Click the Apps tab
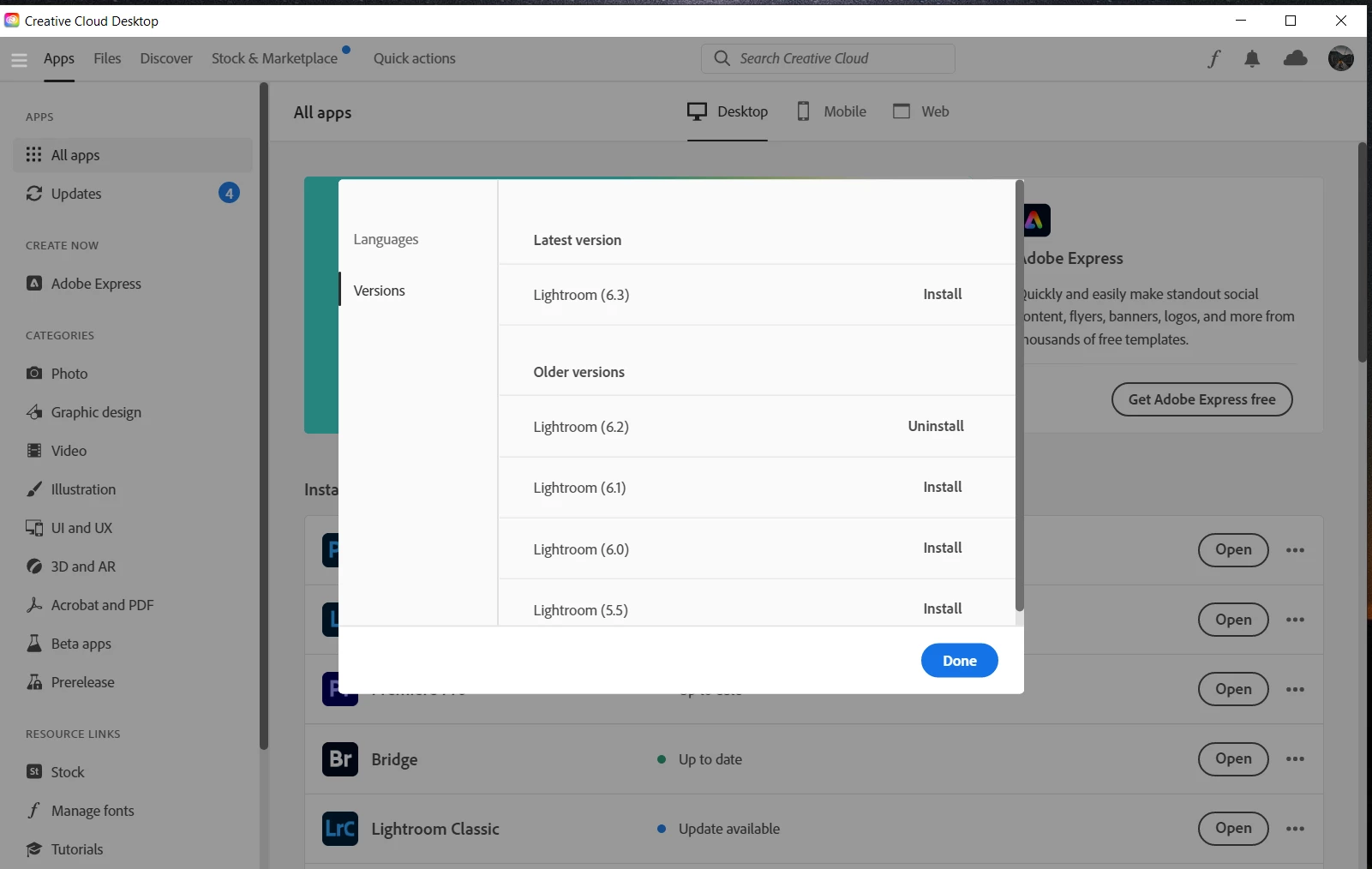The image size is (1372, 869). click(59, 58)
